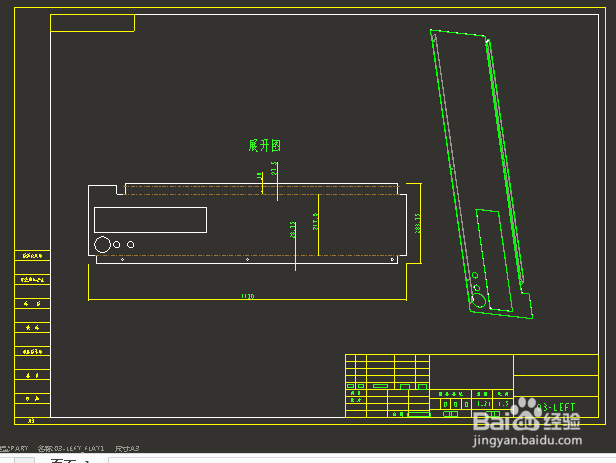This screenshot has height=463, width=616.
Task: Select the rectangular cutout in the flat pattern
Action: coord(150,220)
